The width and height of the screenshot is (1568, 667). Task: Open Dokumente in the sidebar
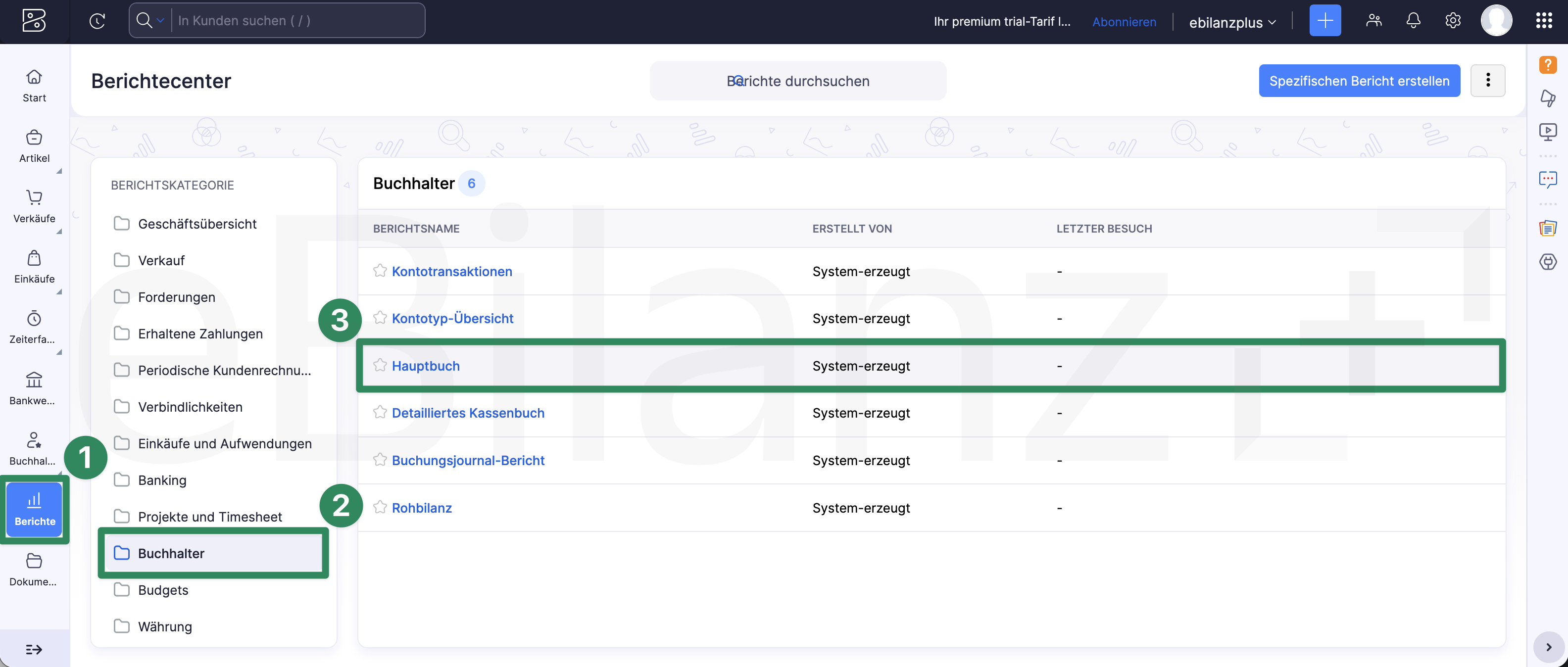pos(34,570)
